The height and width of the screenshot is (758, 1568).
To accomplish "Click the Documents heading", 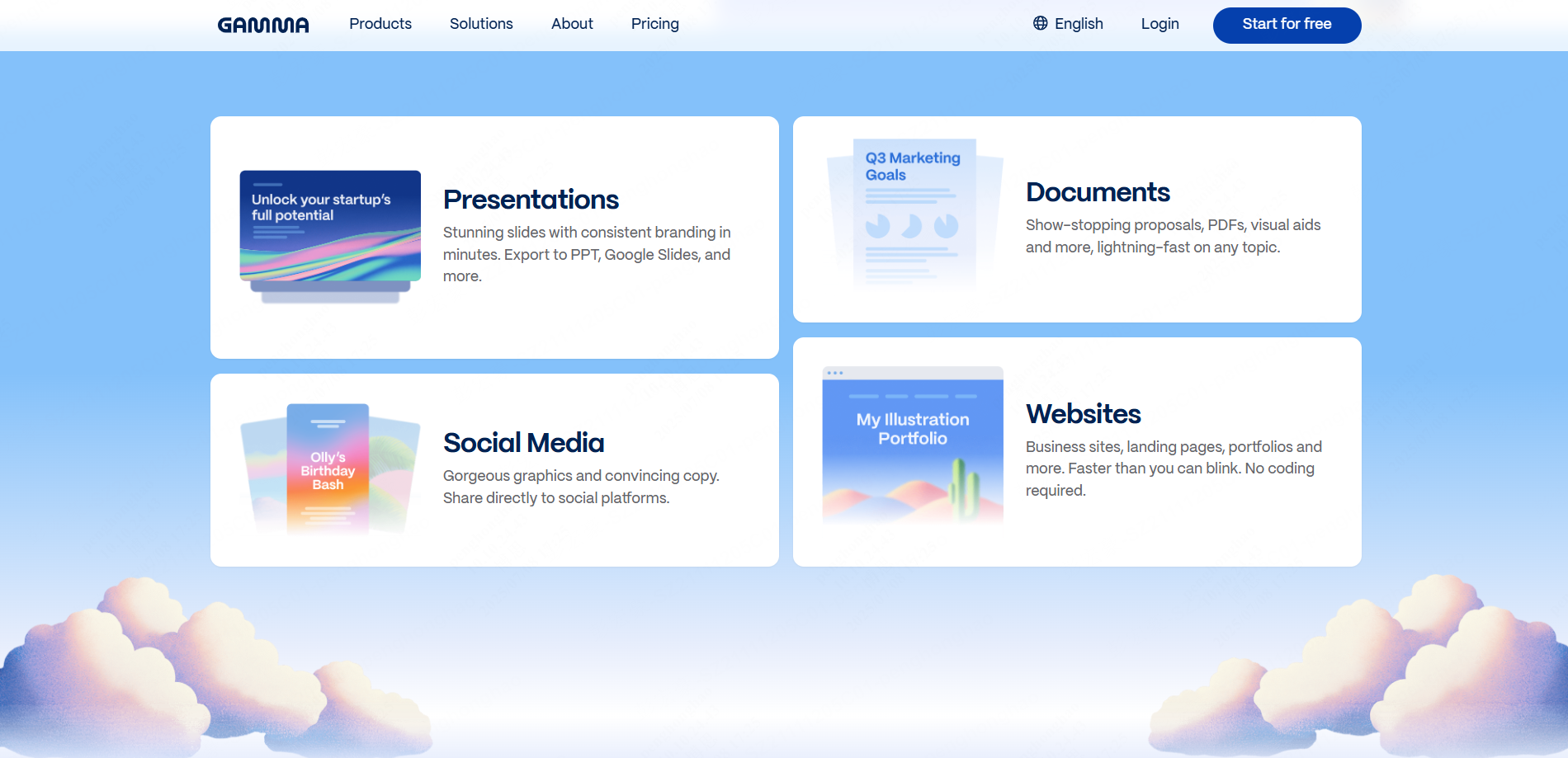I will 1098,192.
